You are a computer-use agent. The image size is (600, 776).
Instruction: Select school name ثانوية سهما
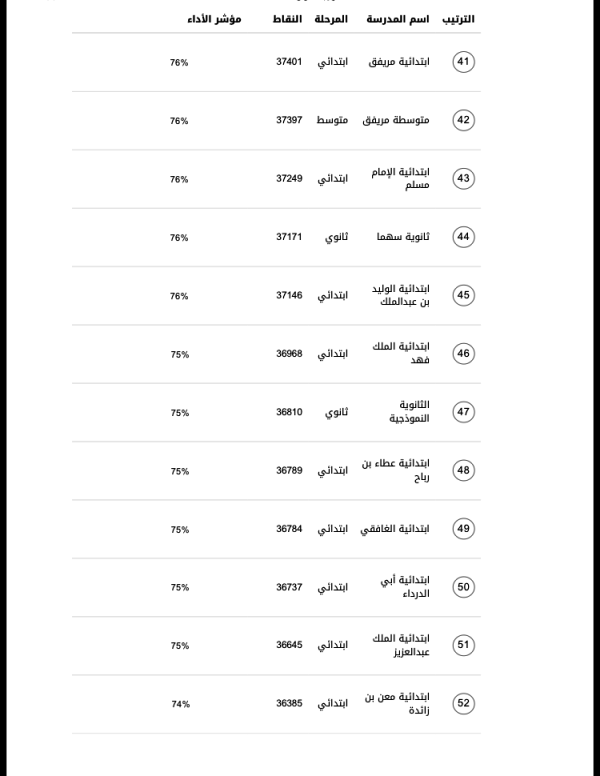403,237
